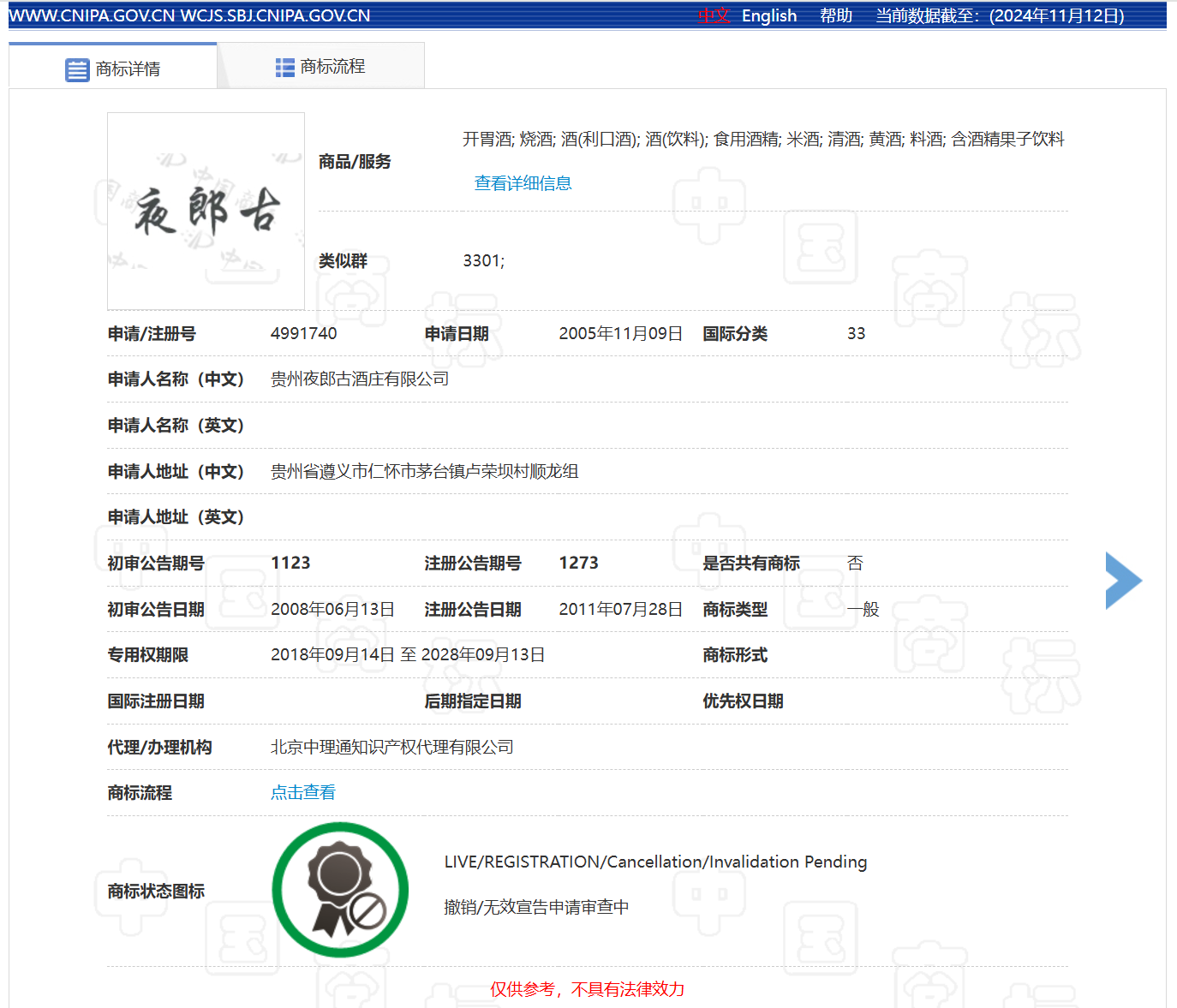Click the shared trademark value 否

coord(855,563)
